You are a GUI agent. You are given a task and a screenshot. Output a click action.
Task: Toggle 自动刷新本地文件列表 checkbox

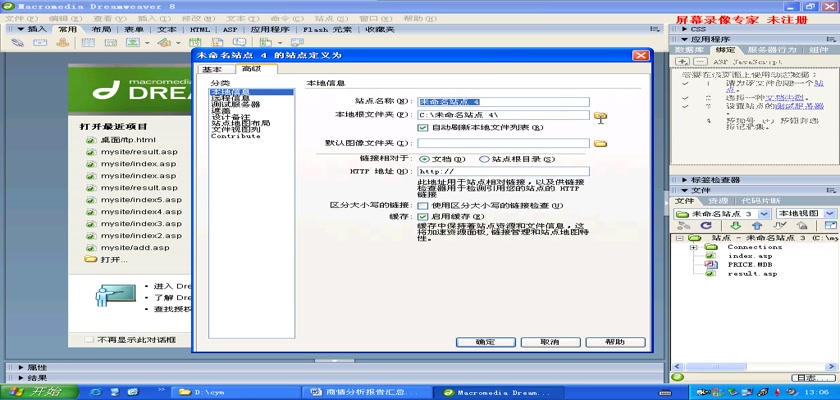click(x=423, y=128)
